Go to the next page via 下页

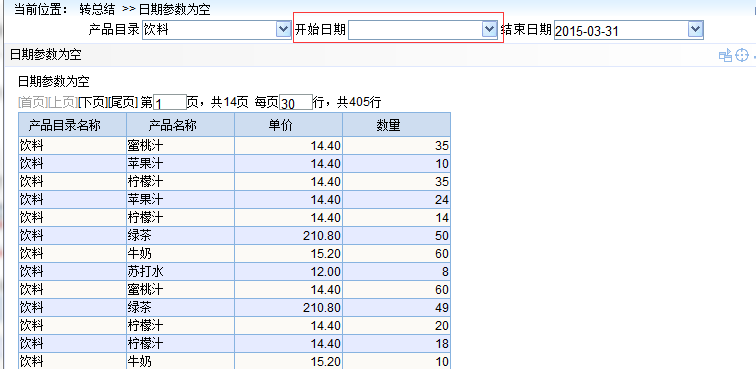click(93, 102)
